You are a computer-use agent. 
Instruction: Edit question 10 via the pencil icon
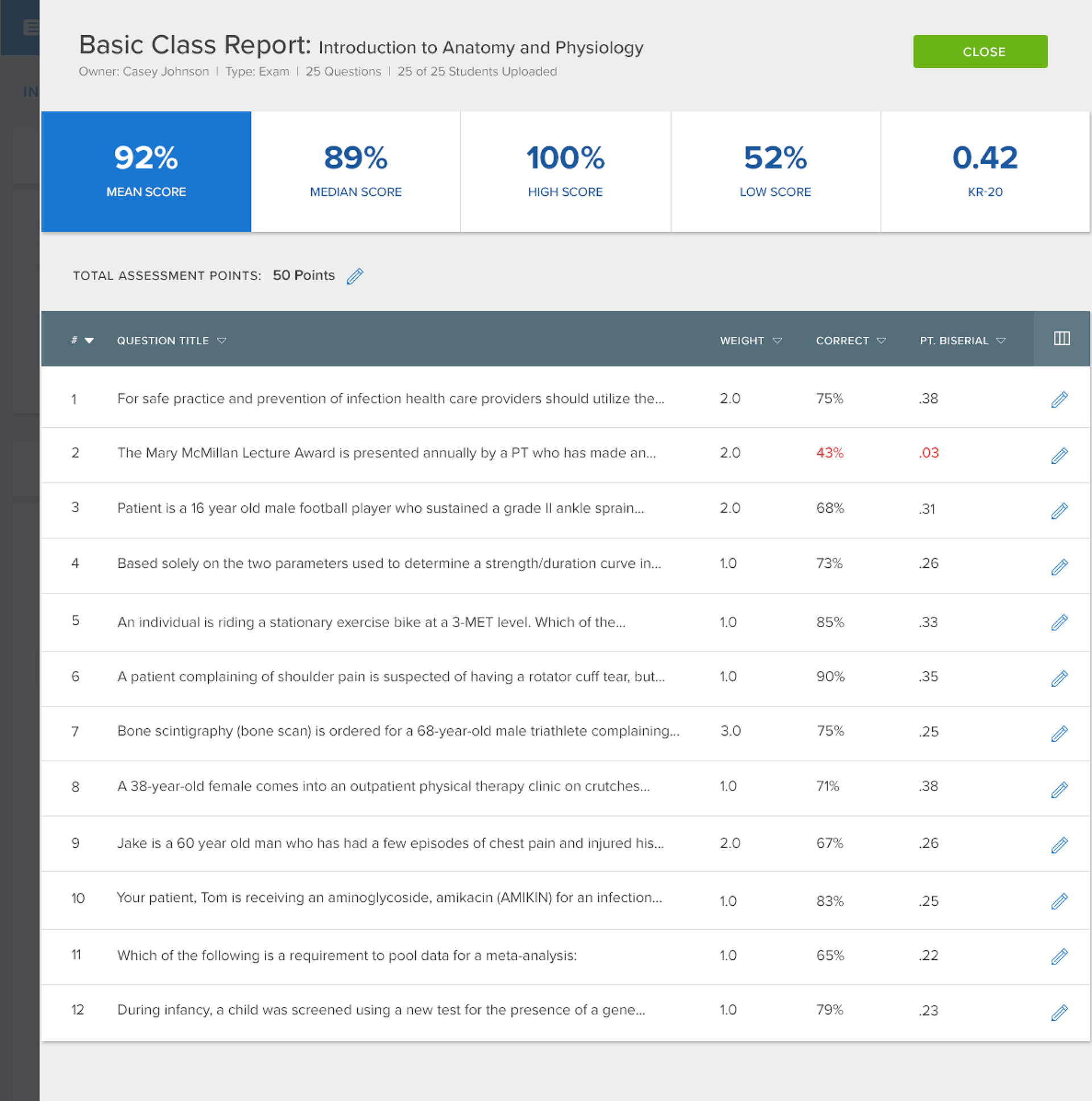coord(1059,901)
